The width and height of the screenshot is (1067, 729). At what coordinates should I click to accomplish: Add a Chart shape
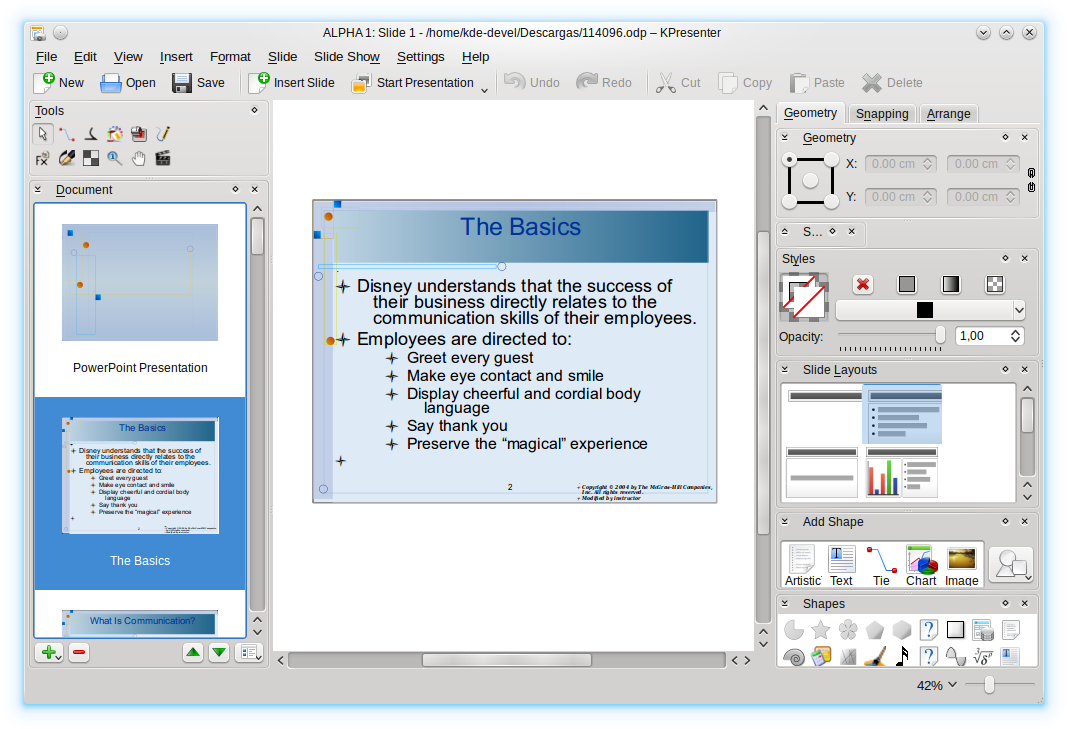920,565
